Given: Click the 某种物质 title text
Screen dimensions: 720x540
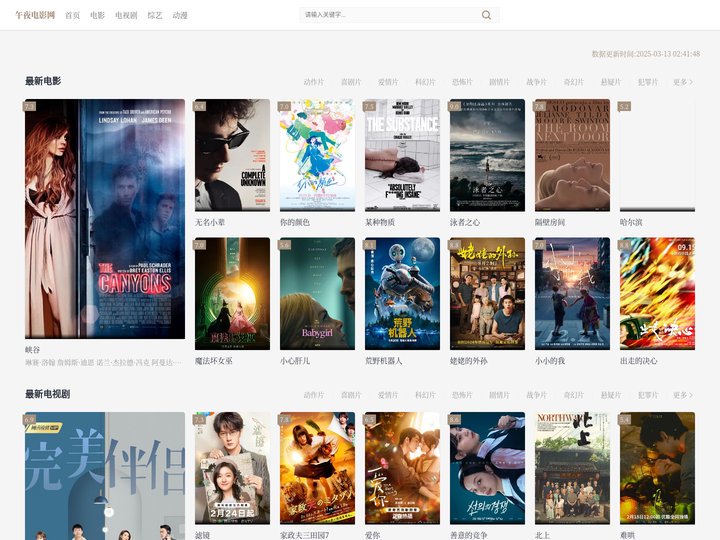Looking at the screenshot, I should coord(380,222).
